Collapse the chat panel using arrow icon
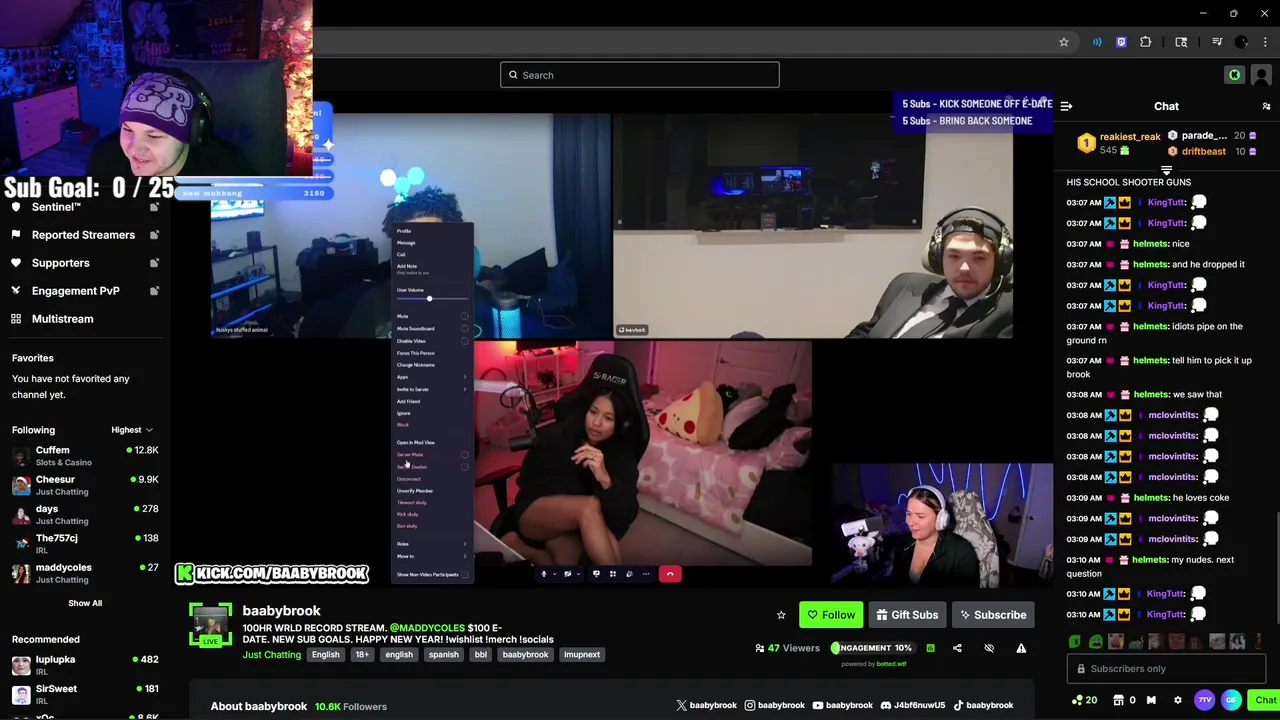Image resolution: width=1280 pixels, height=720 pixels. (x=1066, y=106)
